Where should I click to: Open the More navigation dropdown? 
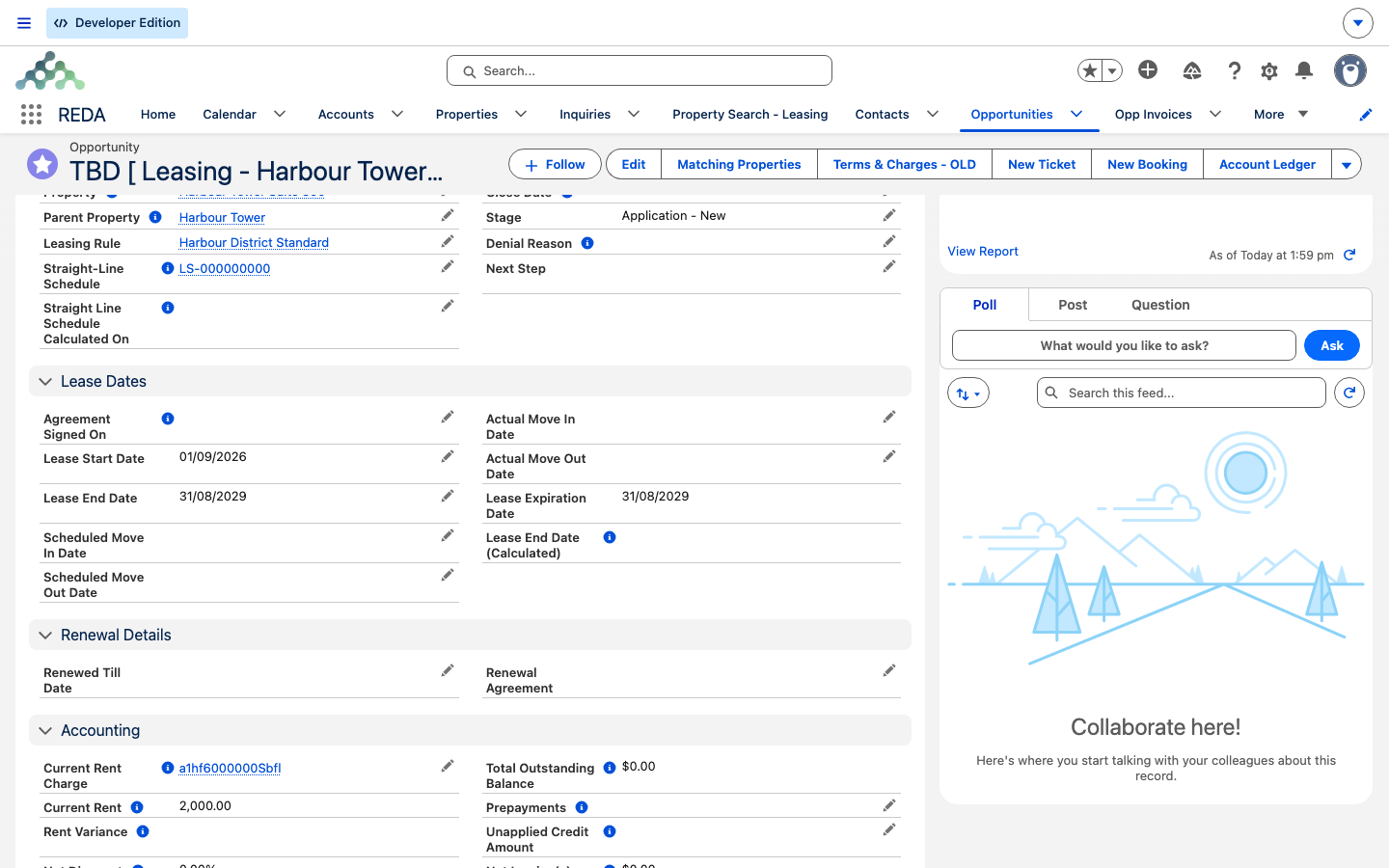tap(1281, 114)
